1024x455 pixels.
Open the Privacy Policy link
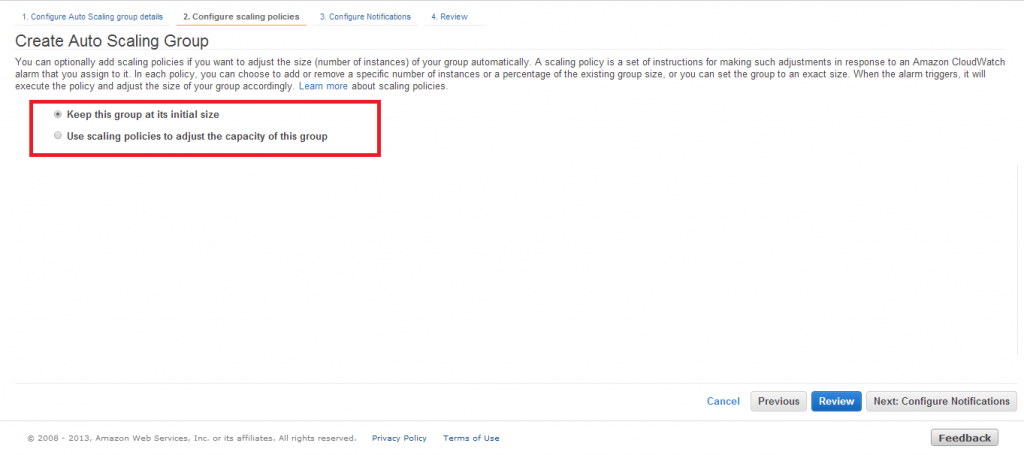399,438
